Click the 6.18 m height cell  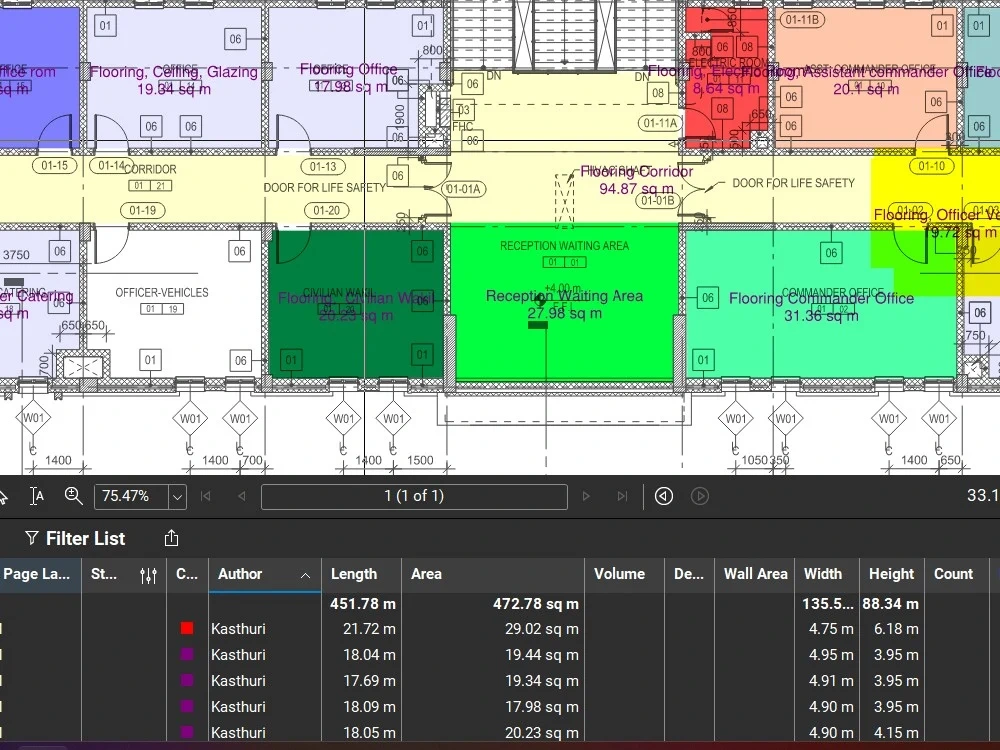tap(896, 629)
